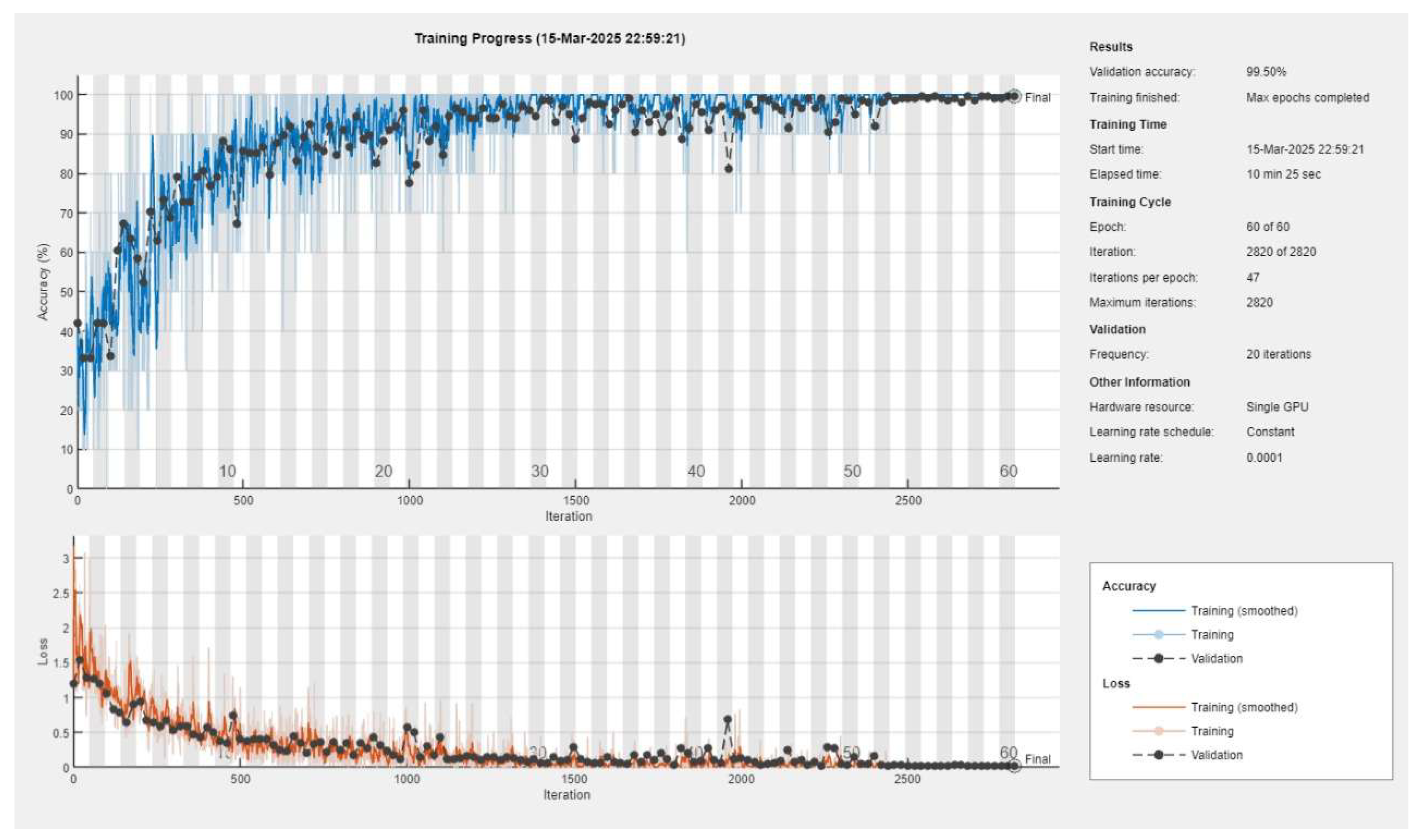1417x840 pixels.
Task: Select the pale orange Training loss legend marker
Action: [1158, 731]
